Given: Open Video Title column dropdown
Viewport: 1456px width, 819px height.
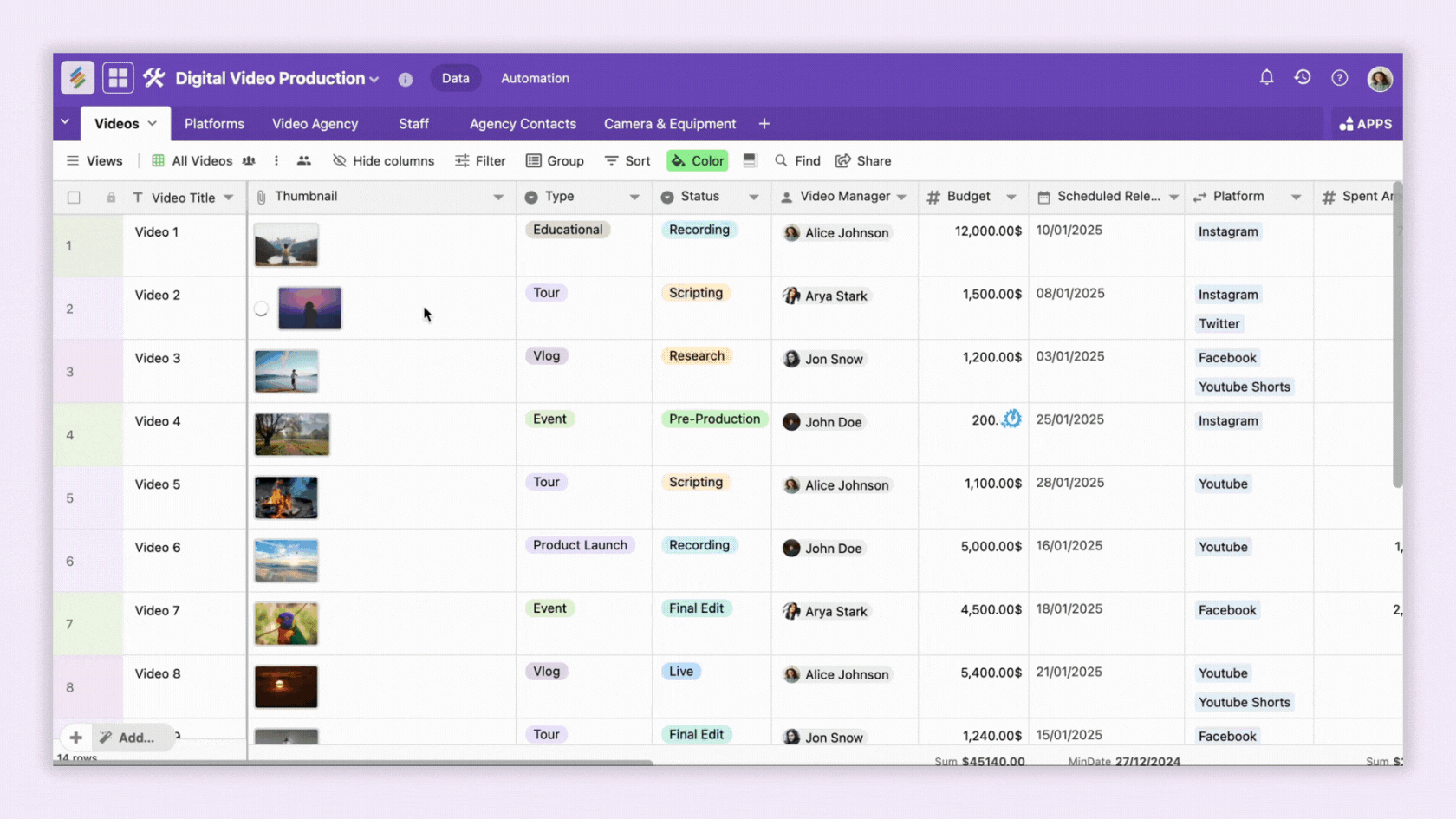Looking at the screenshot, I should coord(229,198).
